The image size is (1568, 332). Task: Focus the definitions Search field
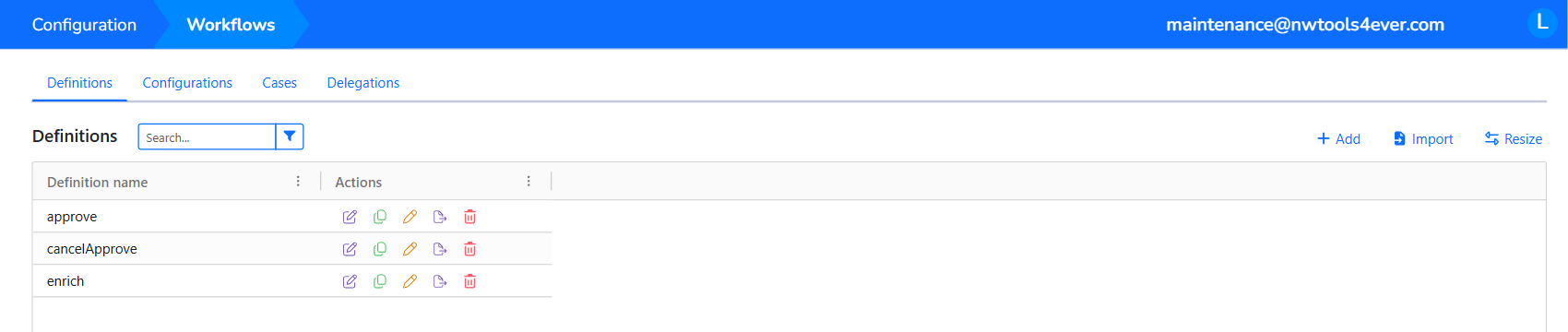pyautogui.click(x=207, y=136)
